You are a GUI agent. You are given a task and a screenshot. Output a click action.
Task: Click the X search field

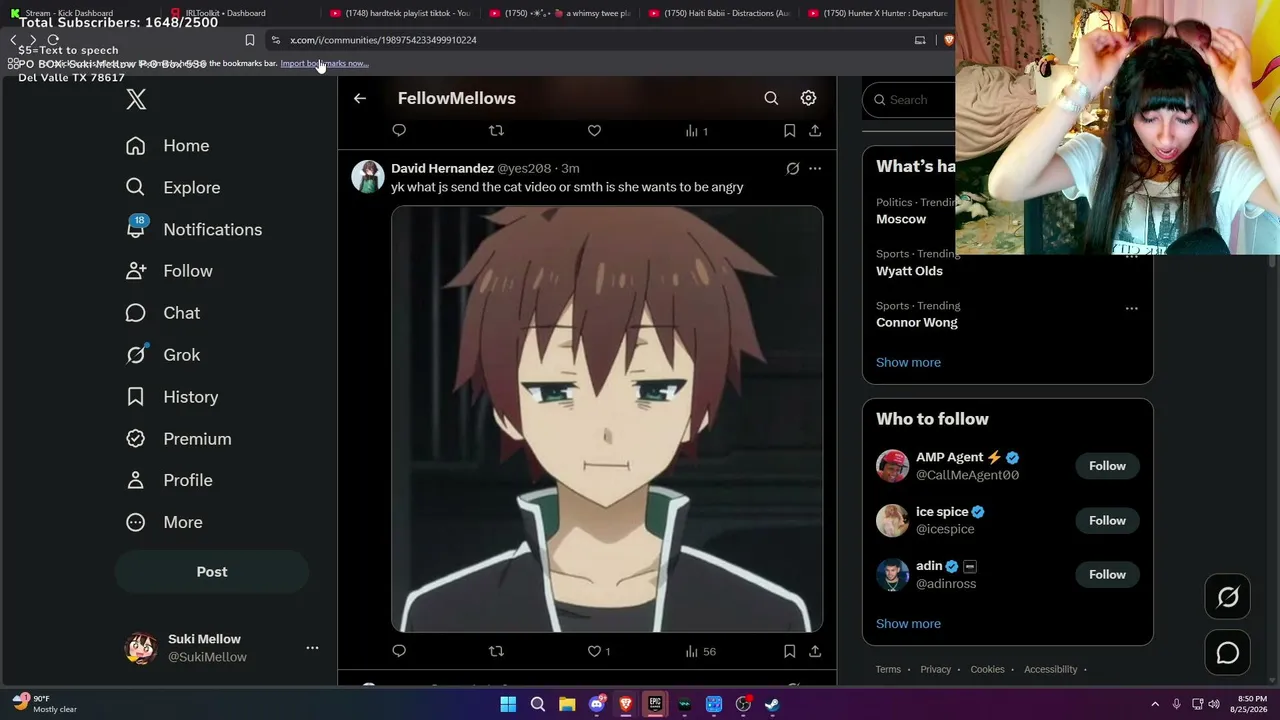point(910,100)
